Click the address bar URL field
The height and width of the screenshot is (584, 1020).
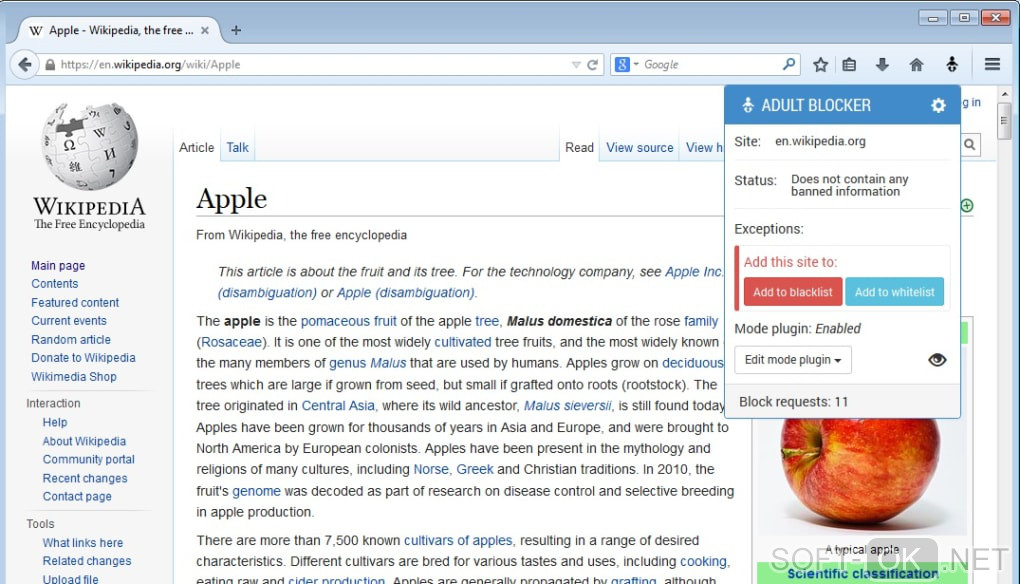[x=312, y=64]
